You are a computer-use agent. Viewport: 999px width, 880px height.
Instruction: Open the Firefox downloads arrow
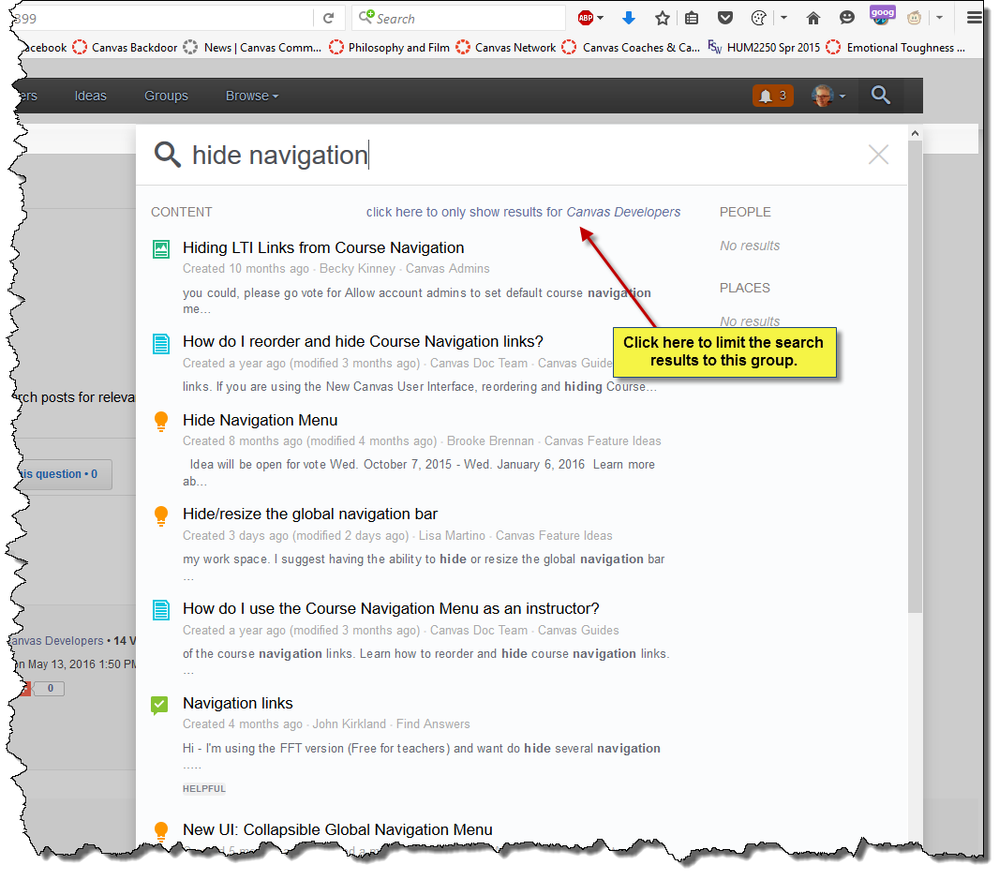[629, 18]
